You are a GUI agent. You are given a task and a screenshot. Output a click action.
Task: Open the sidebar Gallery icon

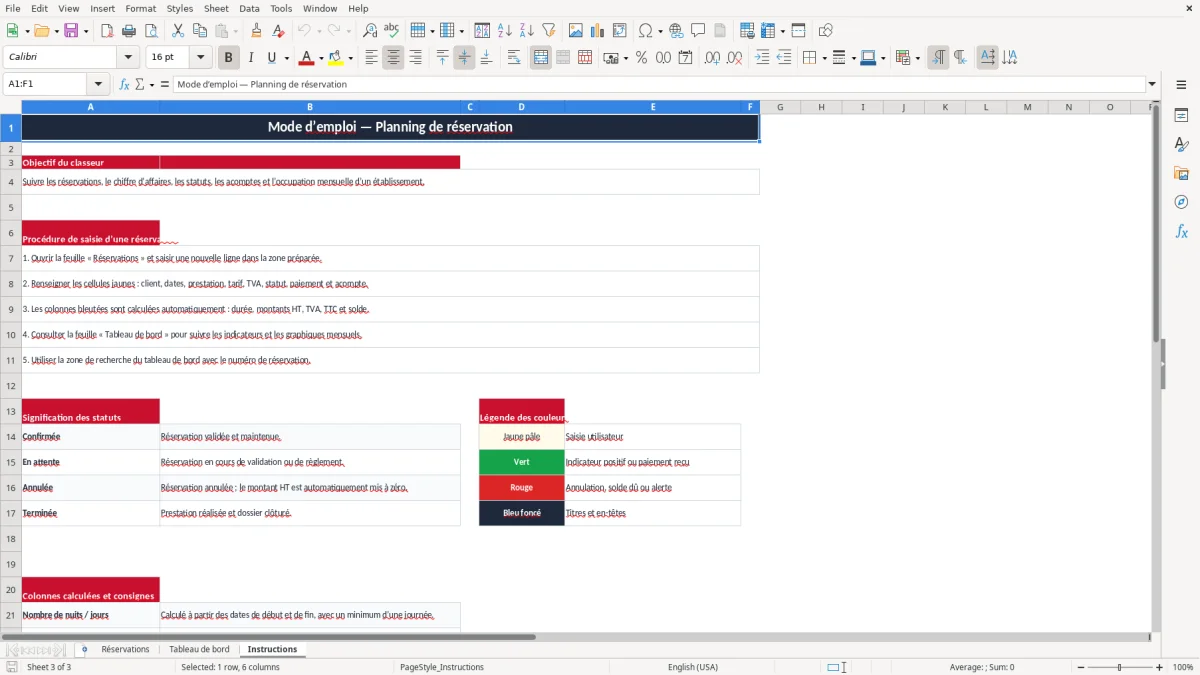1181,173
